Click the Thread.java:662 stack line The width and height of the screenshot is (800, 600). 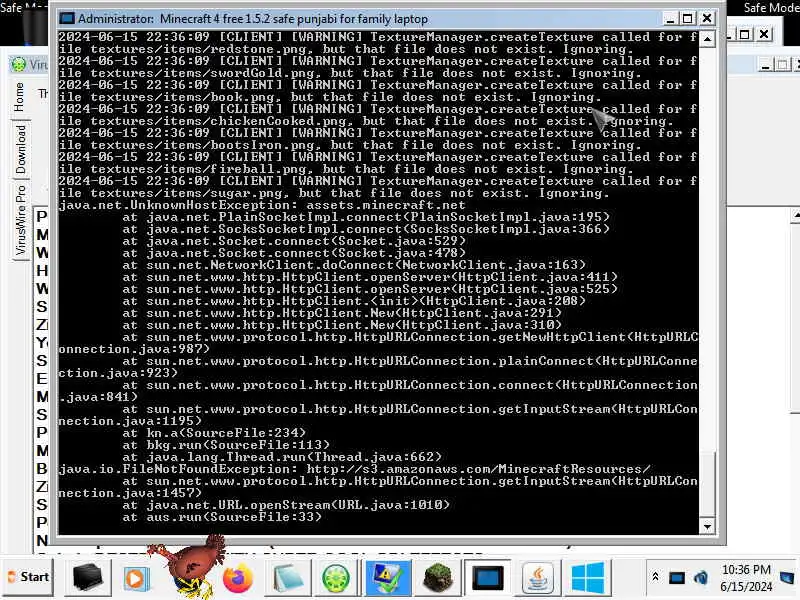282,457
